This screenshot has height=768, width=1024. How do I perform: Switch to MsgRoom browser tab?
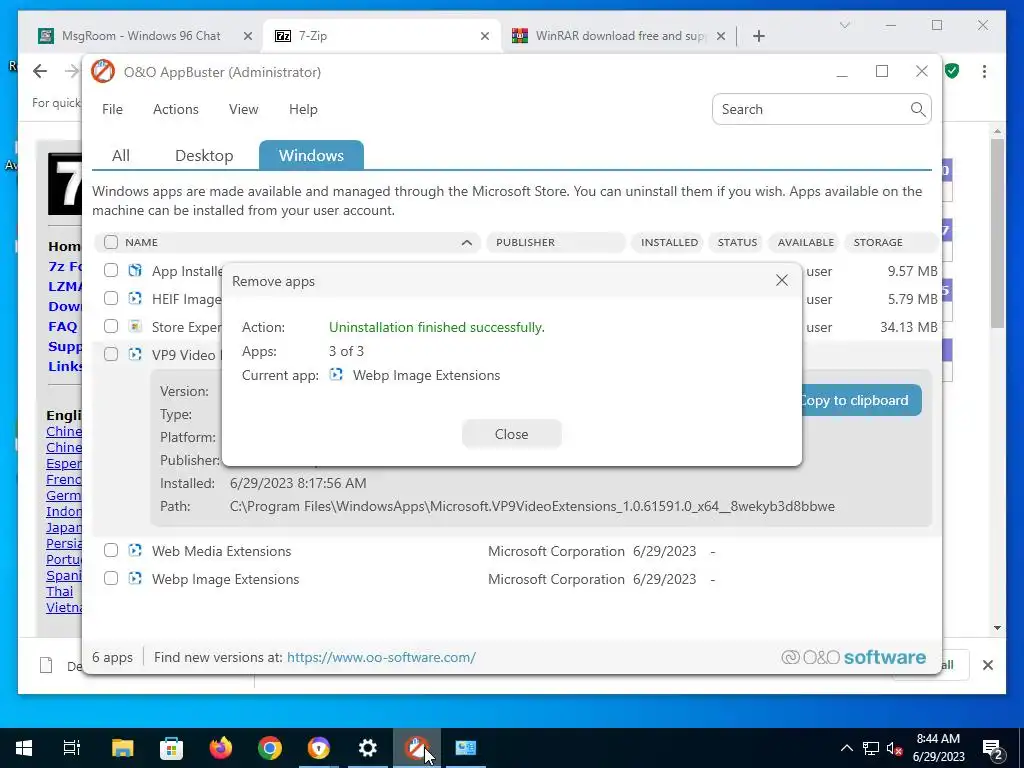(140, 36)
